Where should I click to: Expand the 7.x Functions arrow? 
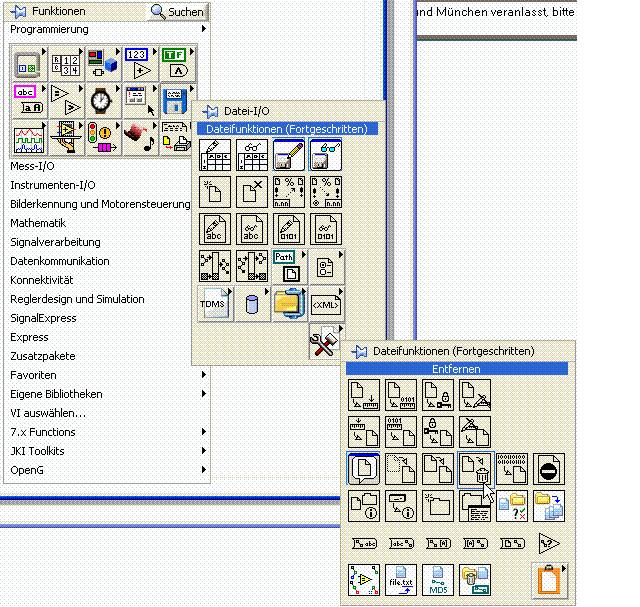[203, 432]
